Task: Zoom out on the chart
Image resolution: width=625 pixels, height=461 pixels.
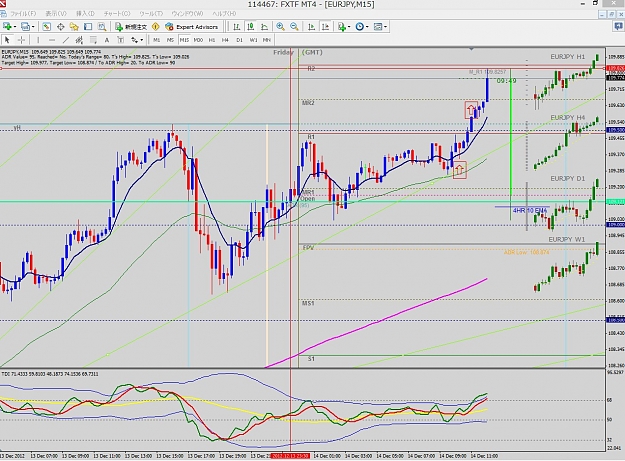Action: click(x=294, y=27)
